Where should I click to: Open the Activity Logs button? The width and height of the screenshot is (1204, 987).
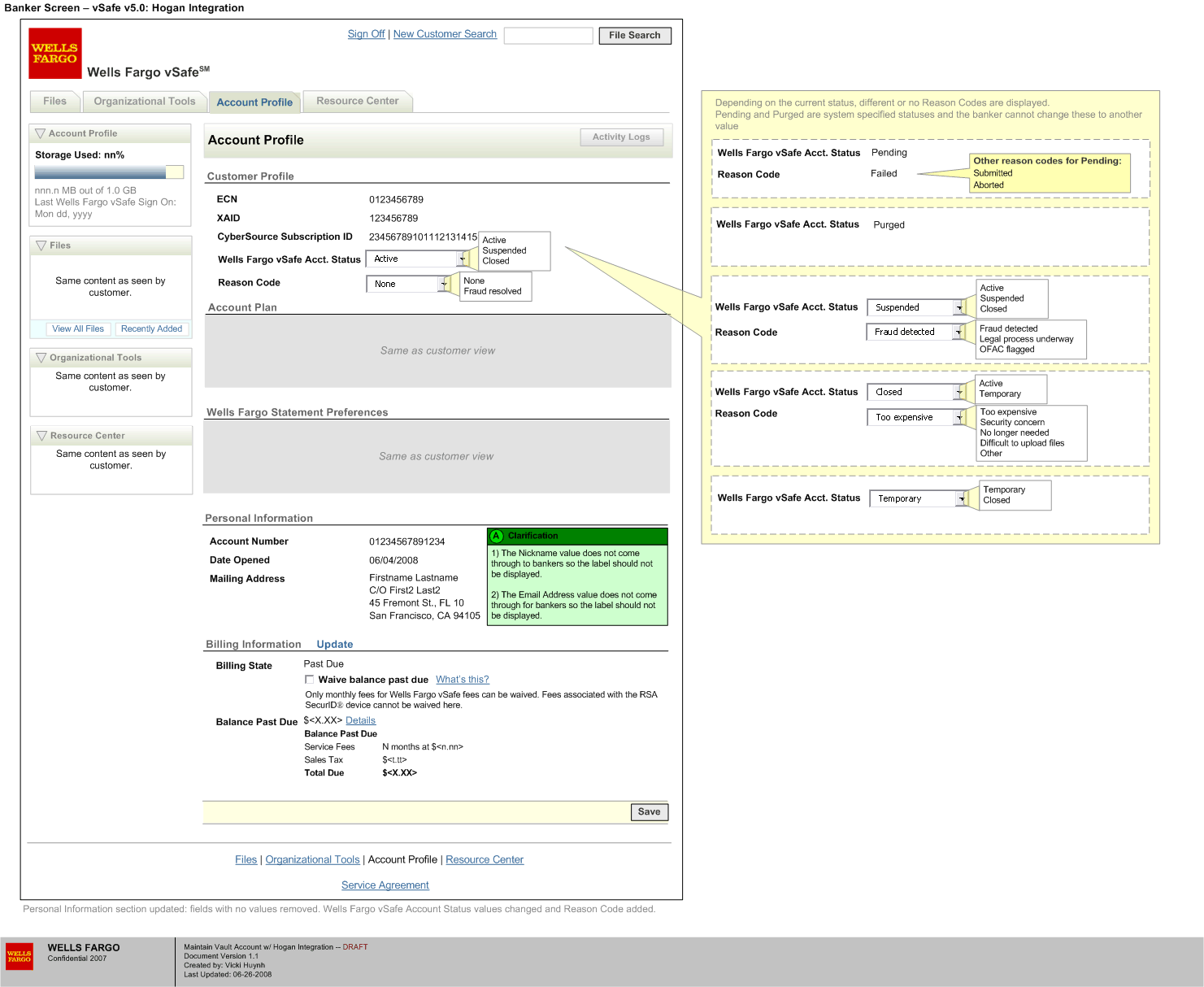coord(622,137)
